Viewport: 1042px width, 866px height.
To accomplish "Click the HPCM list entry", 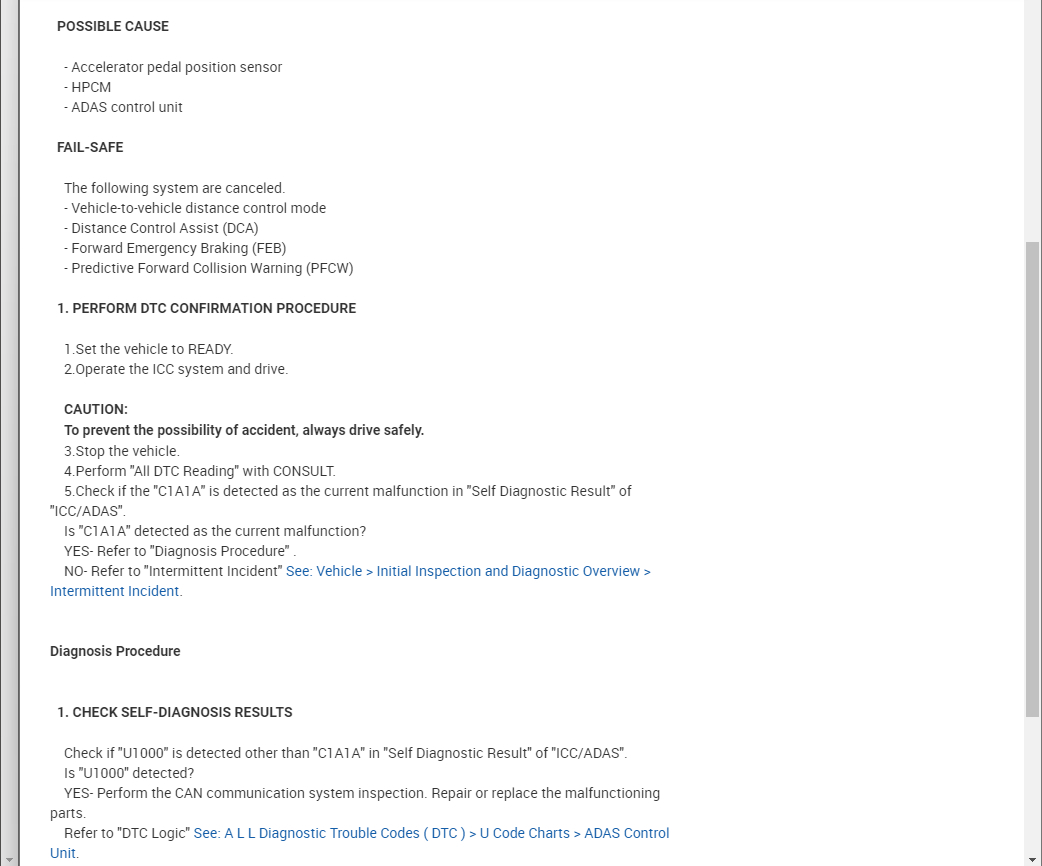I will click(88, 87).
